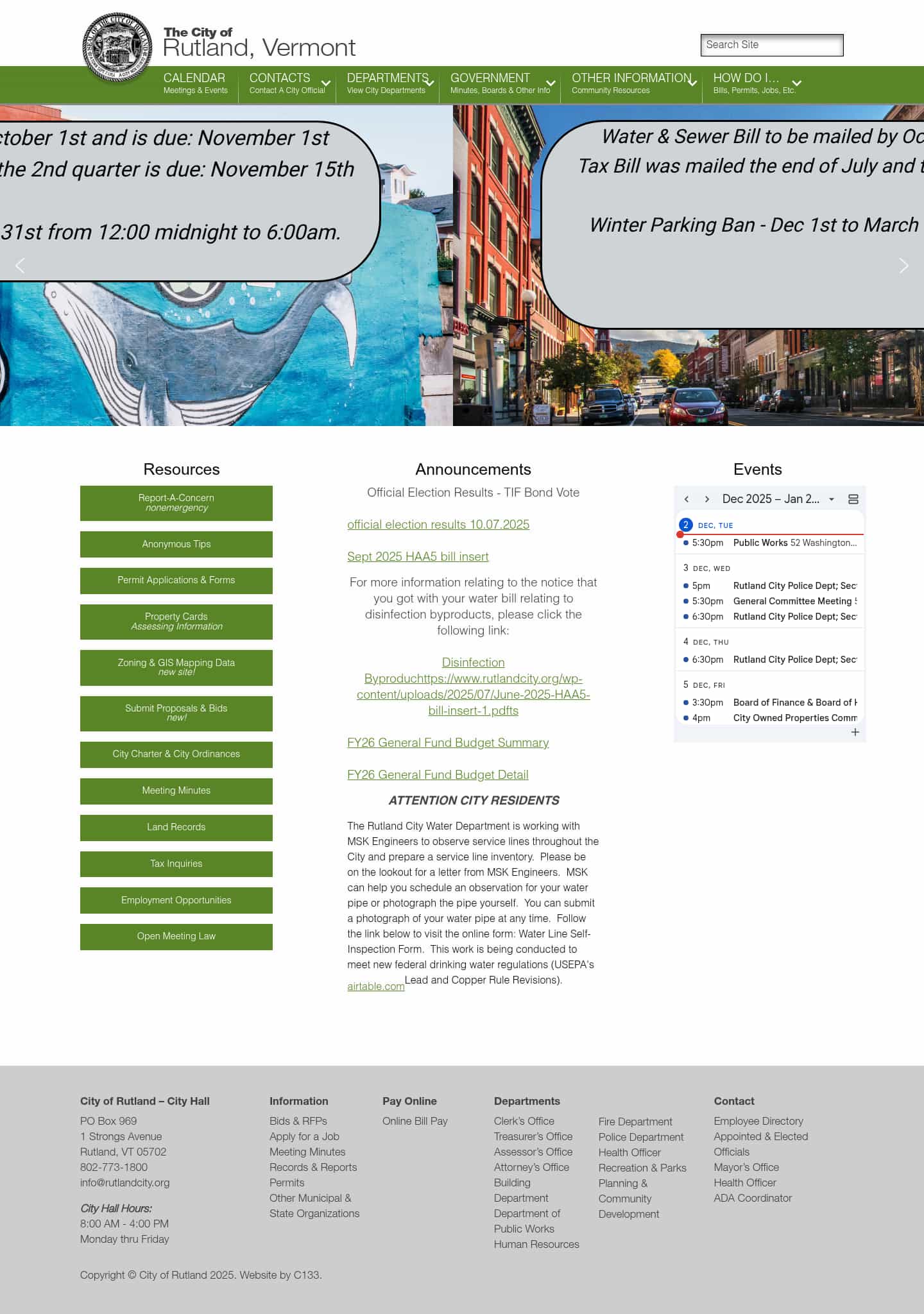The height and width of the screenshot is (1314, 924).
Task: Open Events date range dropdown arrow
Action: click(832, 499)
